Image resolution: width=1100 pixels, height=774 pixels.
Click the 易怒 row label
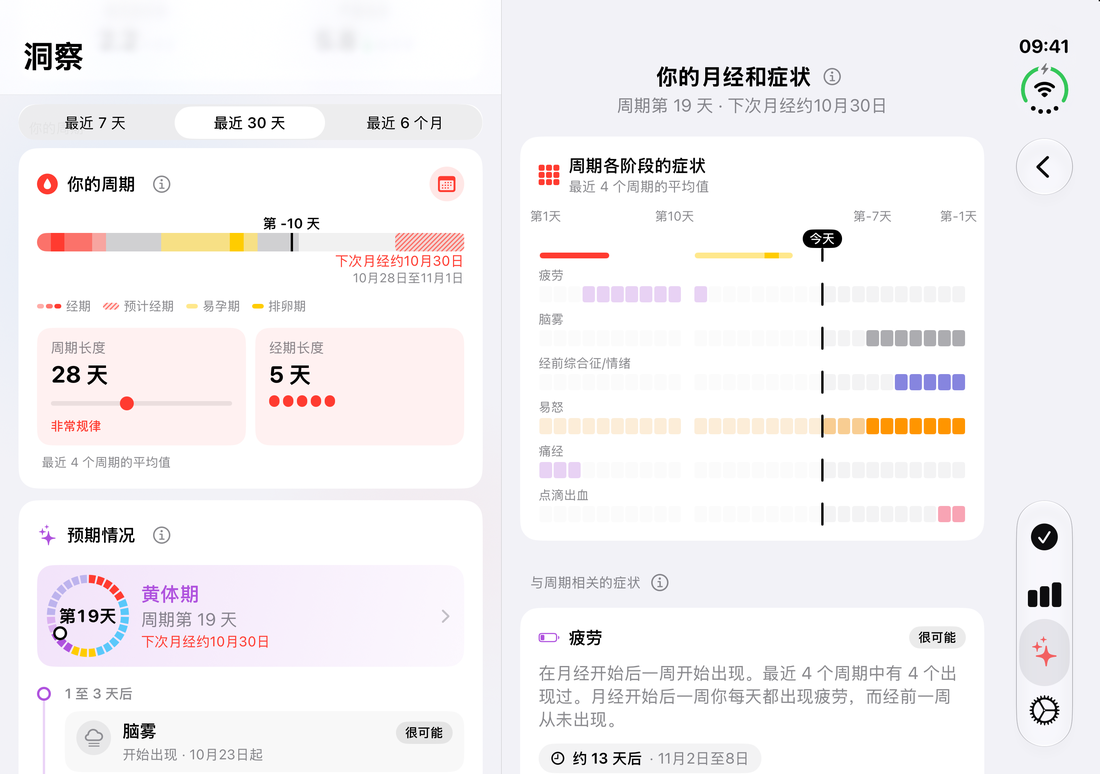click(551, 407)
